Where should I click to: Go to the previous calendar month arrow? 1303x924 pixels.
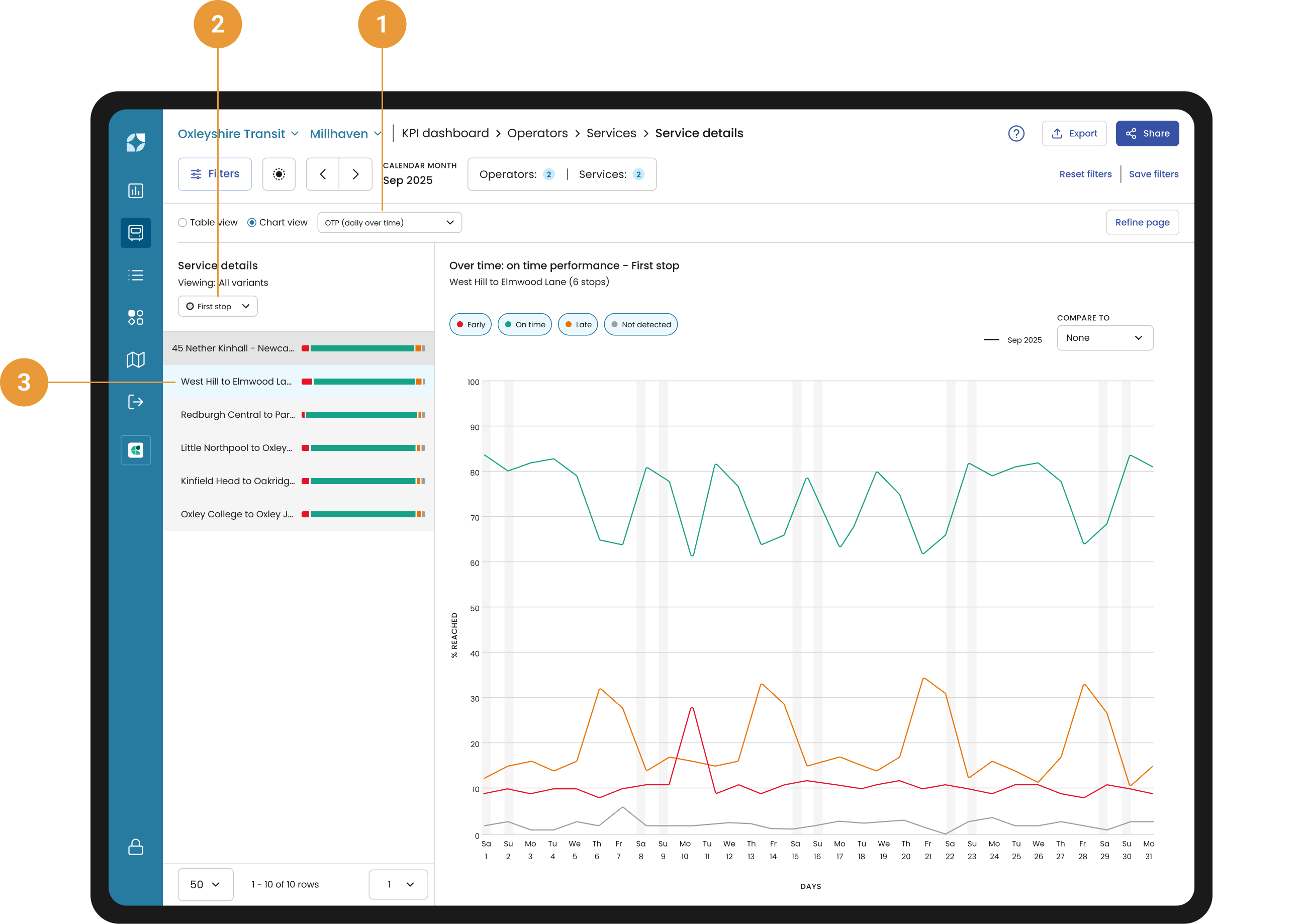pos(323,174)
